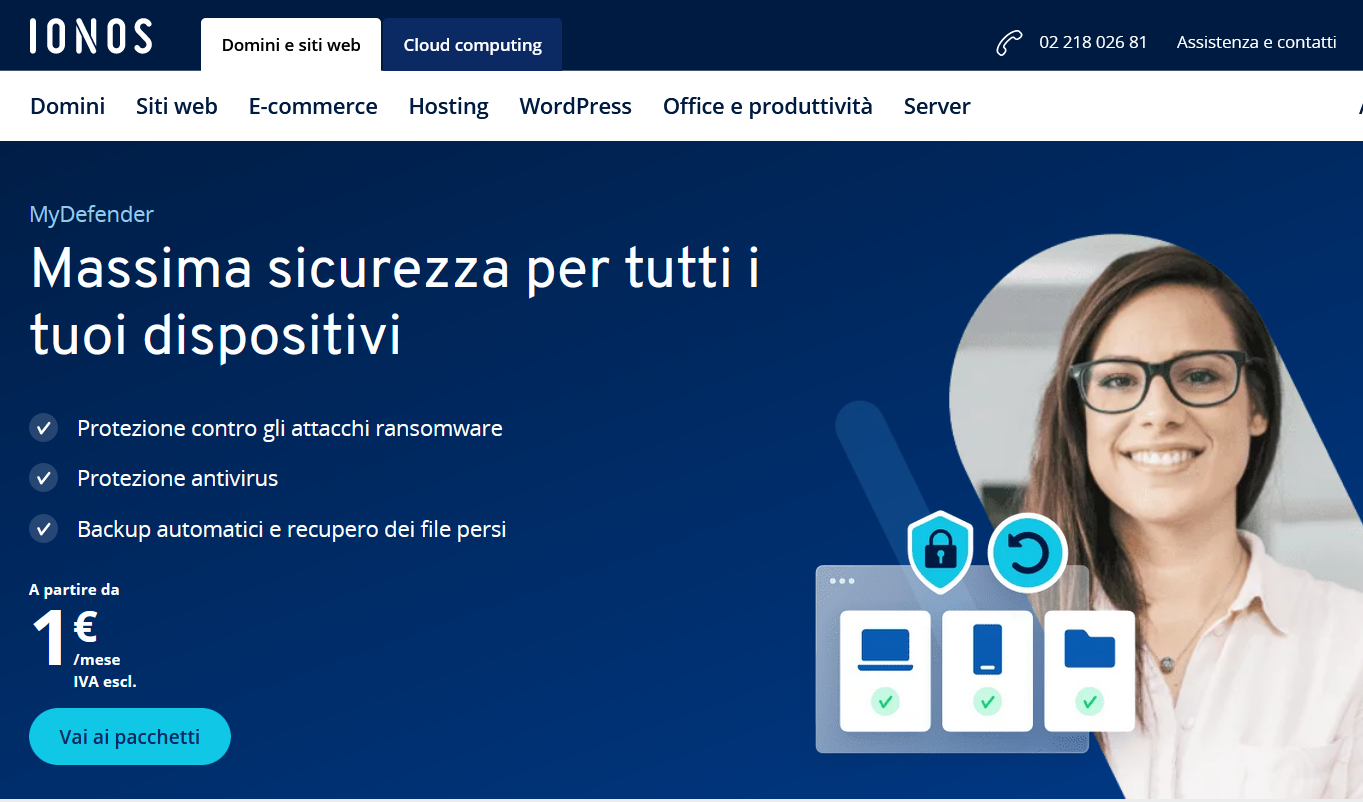Open the WordPress menu
Screen dimensions: 1363x802
click(x=576, y=106)
